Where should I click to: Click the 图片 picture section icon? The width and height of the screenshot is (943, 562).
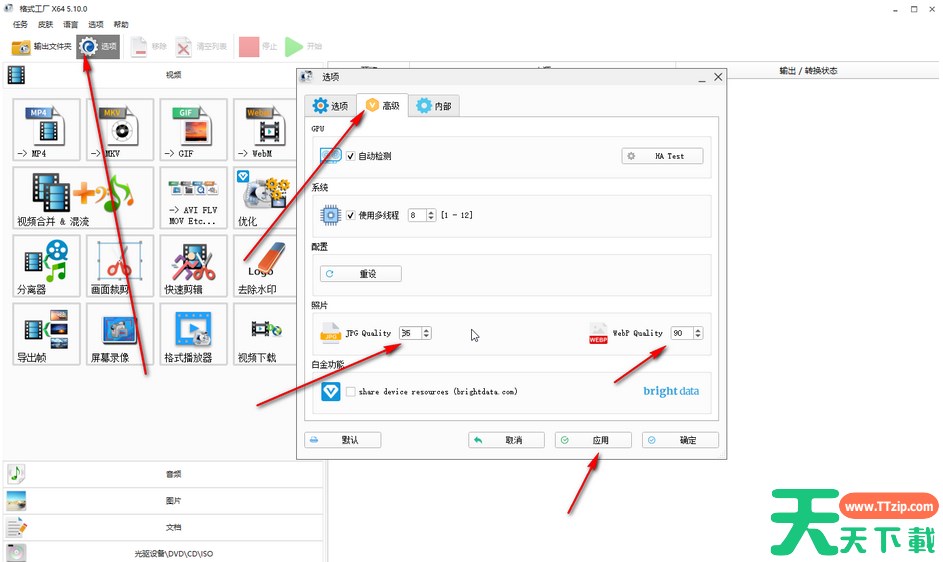[16, 501]
